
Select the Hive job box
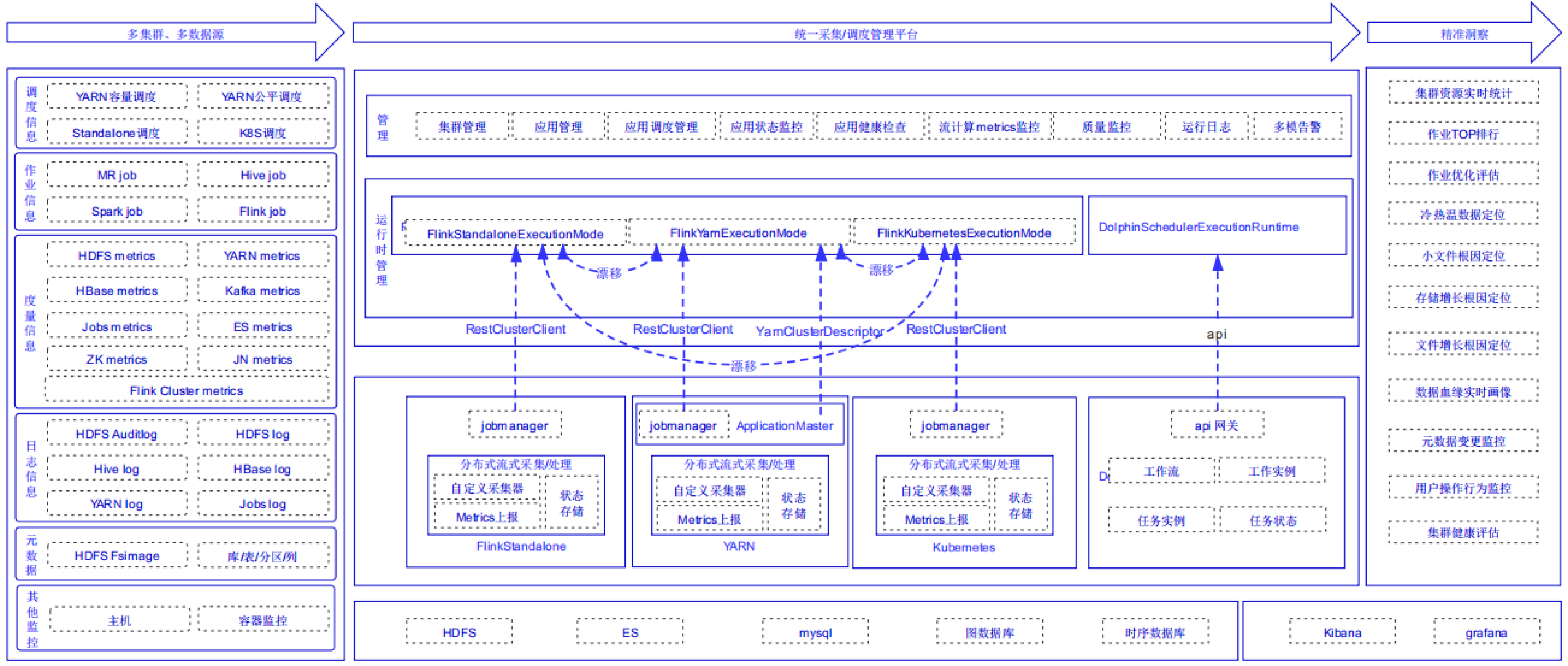(x=263, y=174)
